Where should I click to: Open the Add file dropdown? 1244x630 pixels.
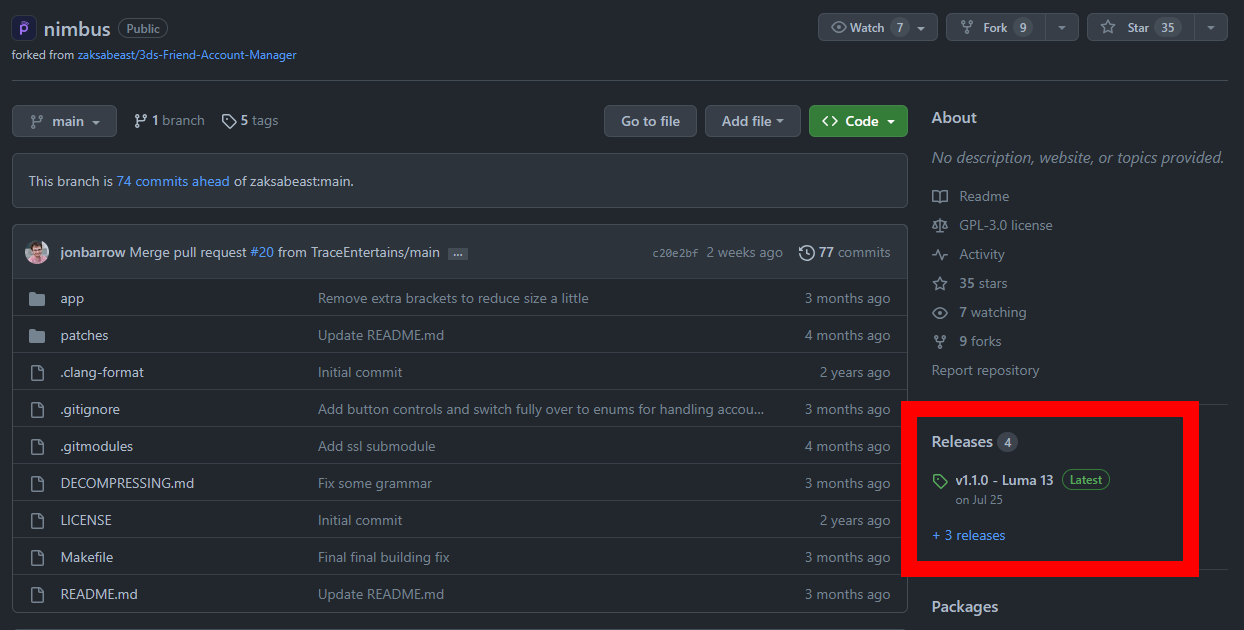coord(753,121)
